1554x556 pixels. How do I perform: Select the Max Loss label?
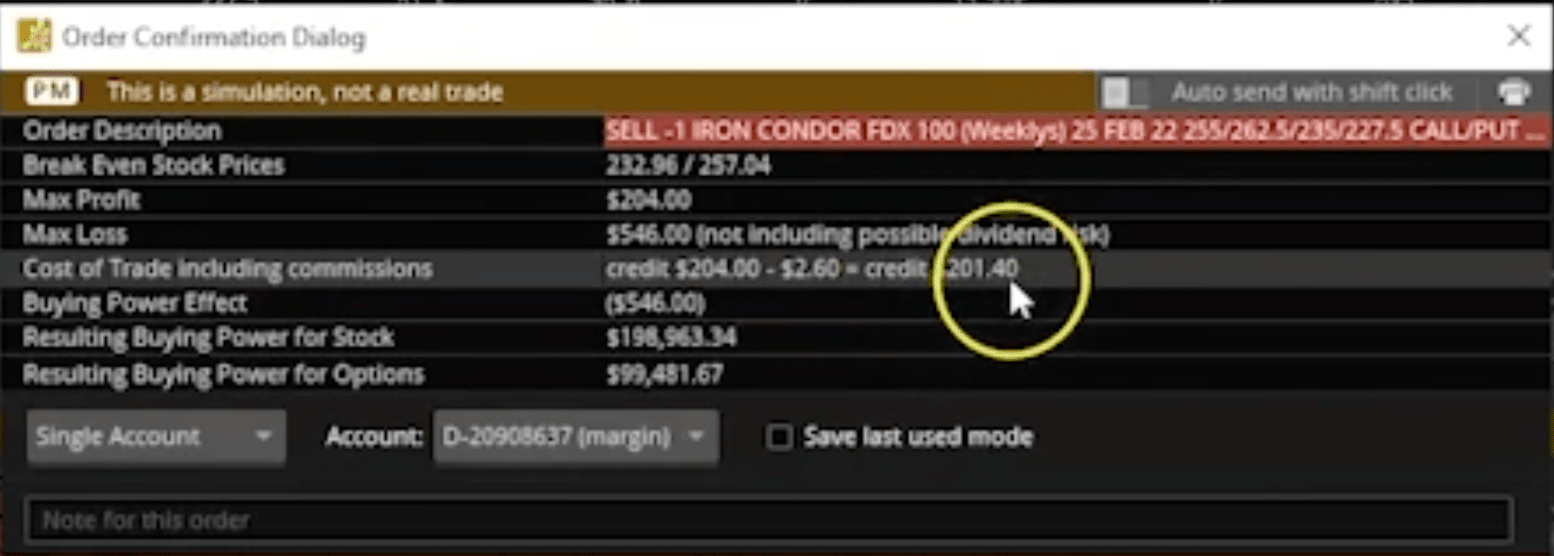[75, 235]
